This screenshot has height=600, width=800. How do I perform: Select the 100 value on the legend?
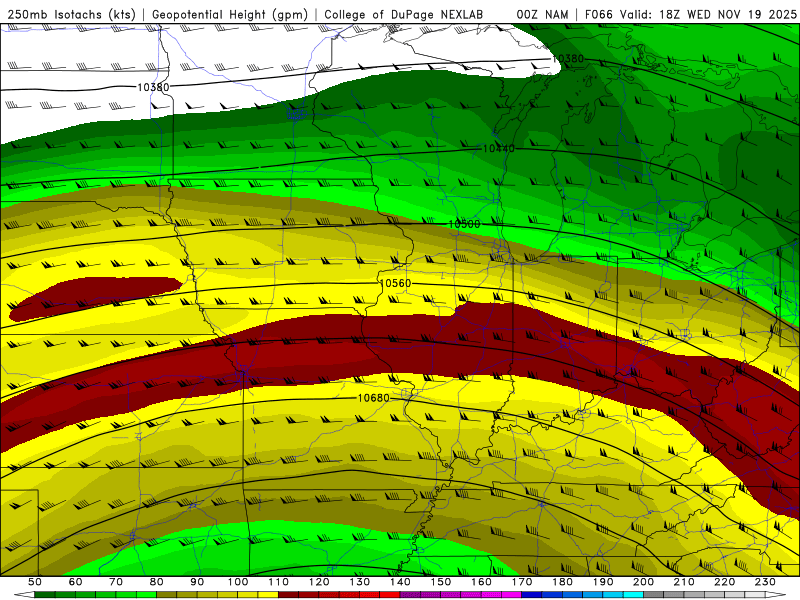click(x=238, y=582)
